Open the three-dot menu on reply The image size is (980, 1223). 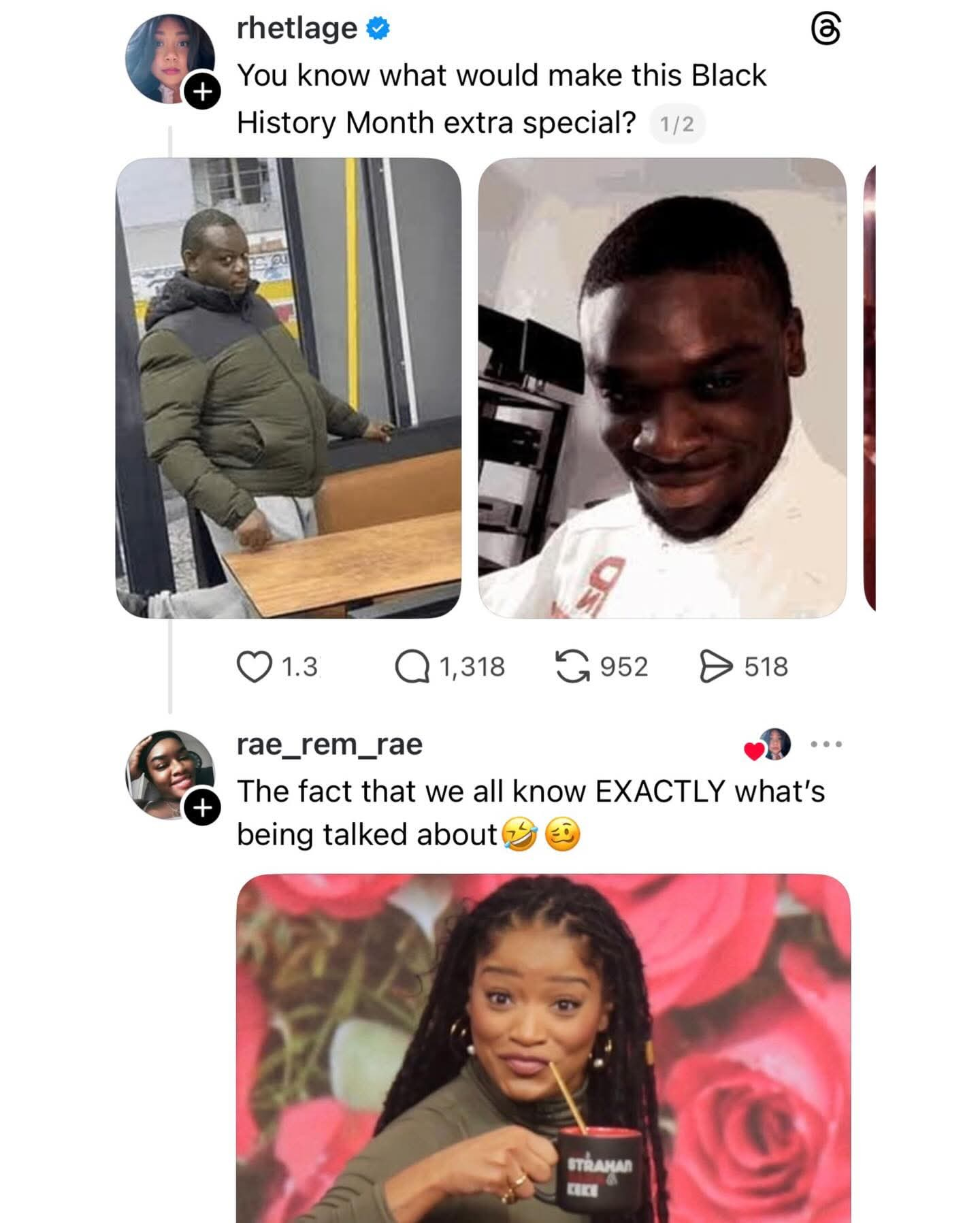pyautogui.click(x=826, y=745)
